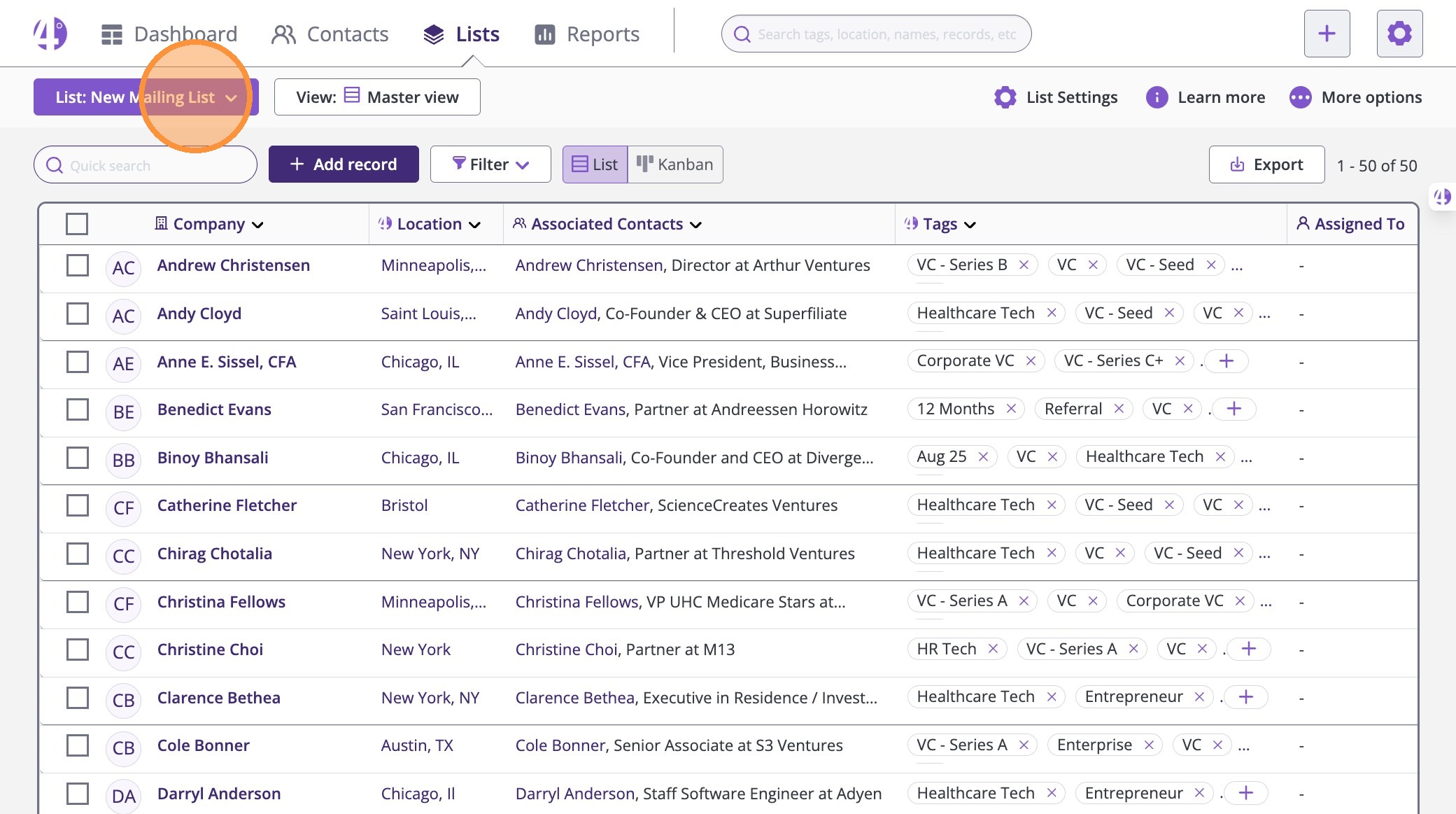Open the Tags column dropdown

click(970, 225)
